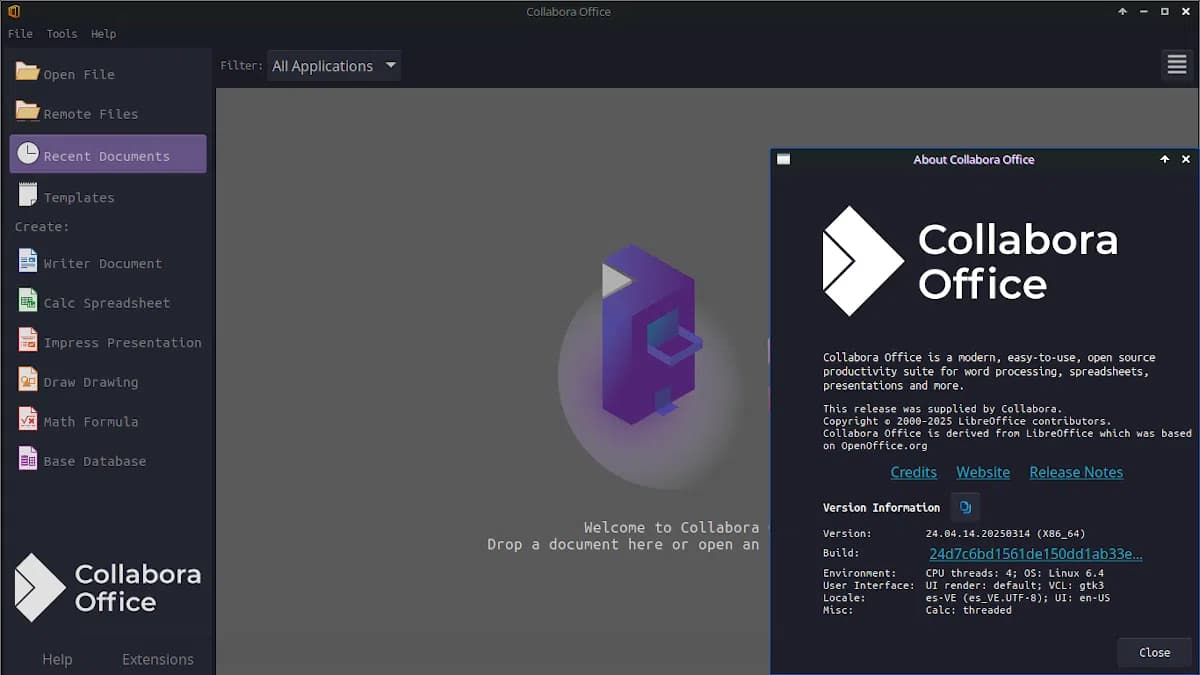Create a new Base Database

tap(94, 461)
